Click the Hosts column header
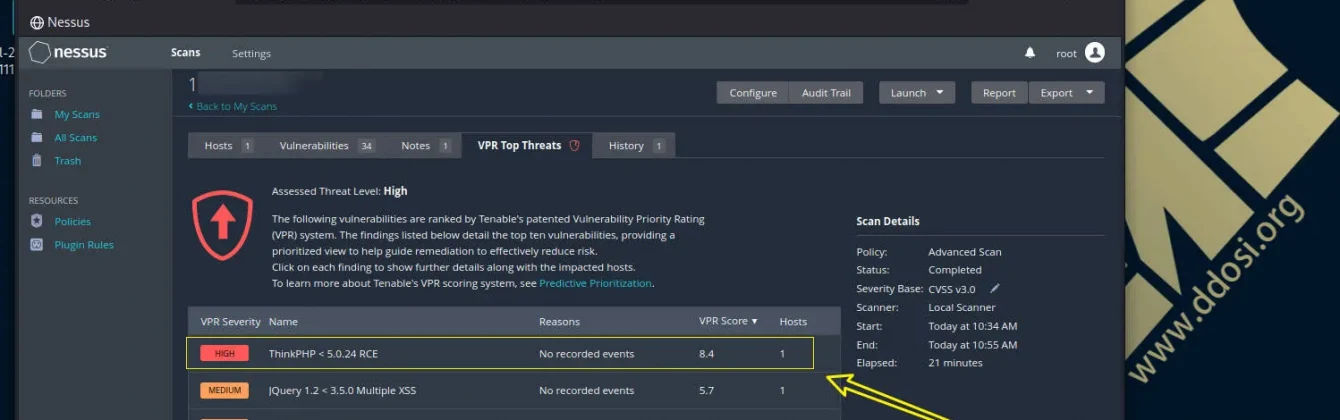The height and width of the screenshot is (420, 1340). 793,321
